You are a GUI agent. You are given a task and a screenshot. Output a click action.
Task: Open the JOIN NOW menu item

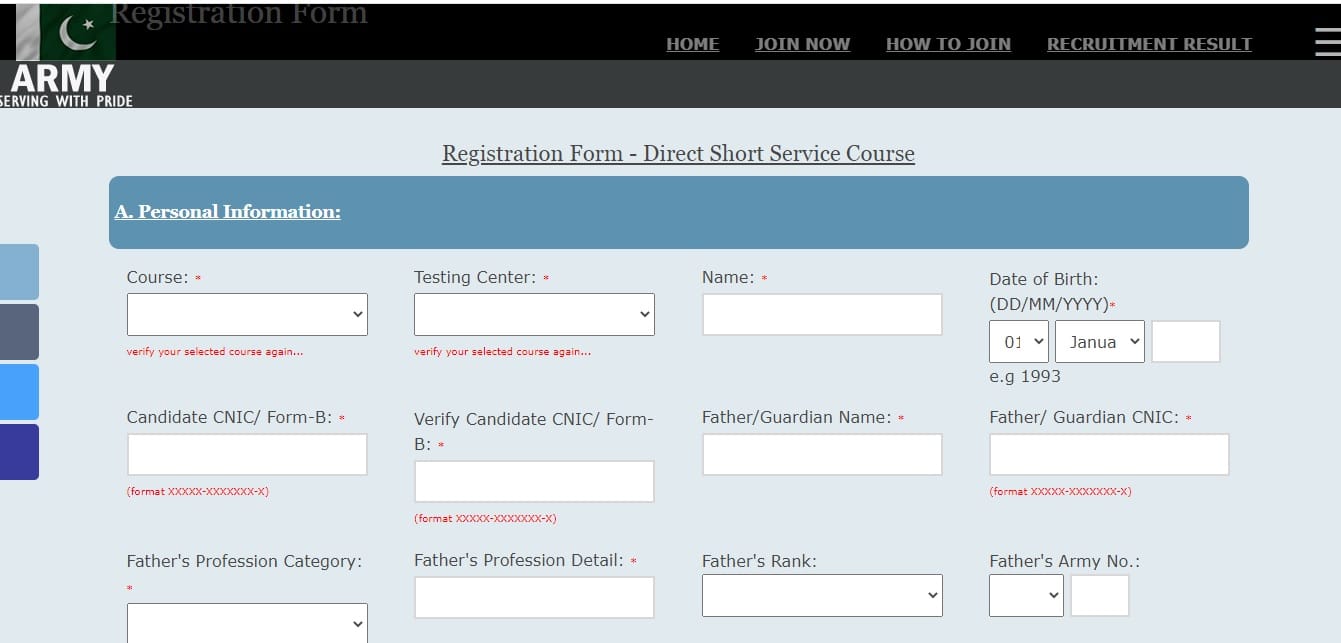[803, 44]
